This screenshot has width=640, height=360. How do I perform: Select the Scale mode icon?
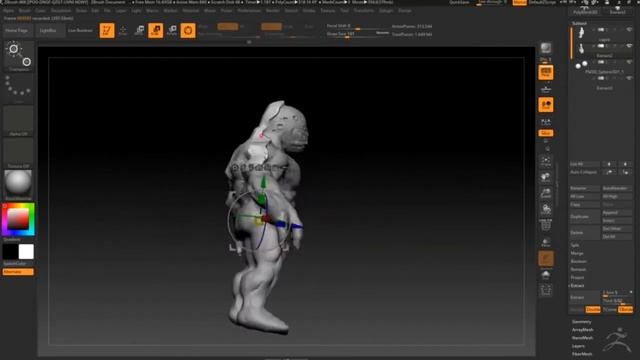pos(156,31)
